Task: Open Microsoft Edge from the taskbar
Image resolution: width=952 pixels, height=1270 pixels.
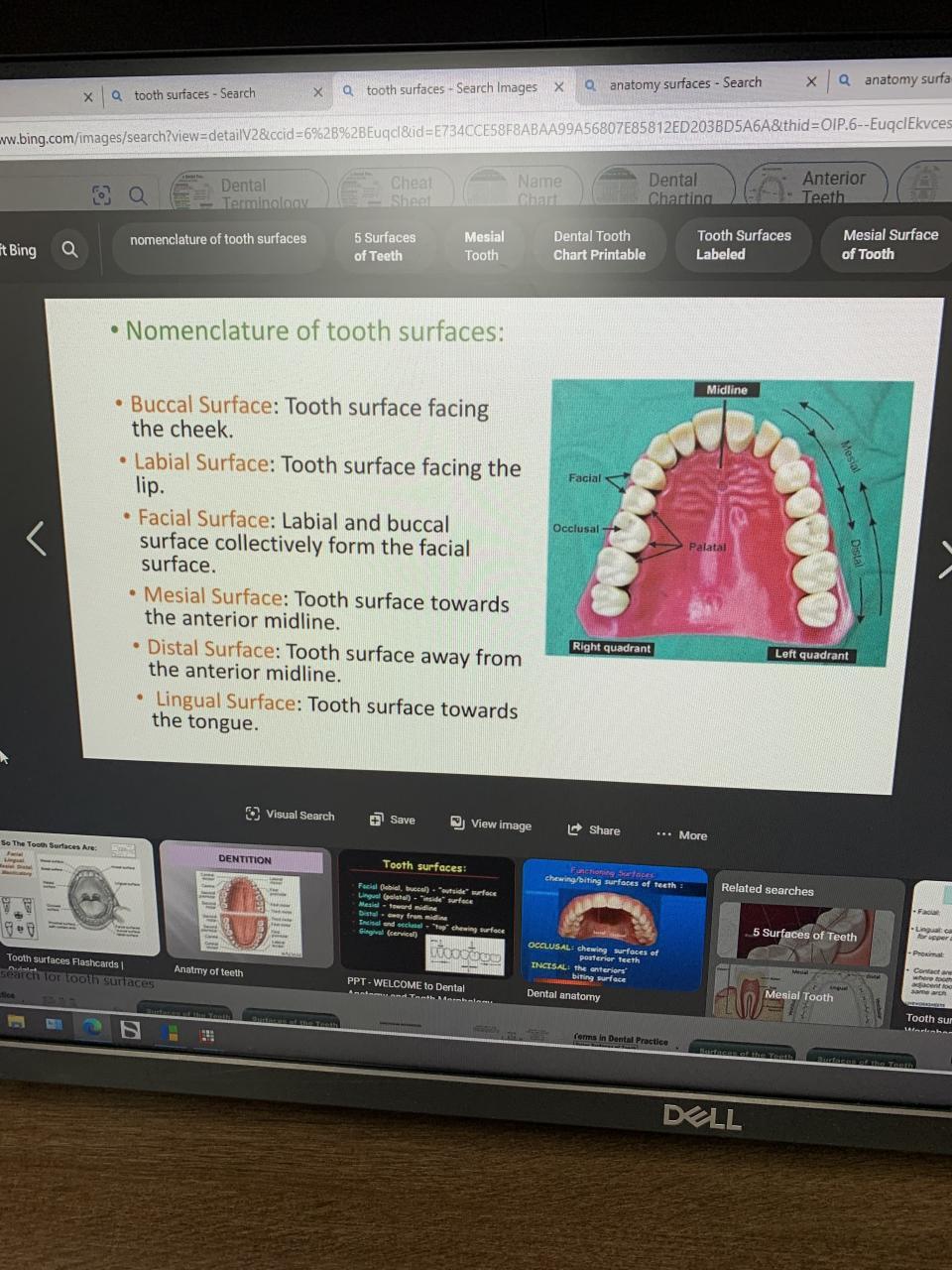Action: click(x=92, y=1027)
